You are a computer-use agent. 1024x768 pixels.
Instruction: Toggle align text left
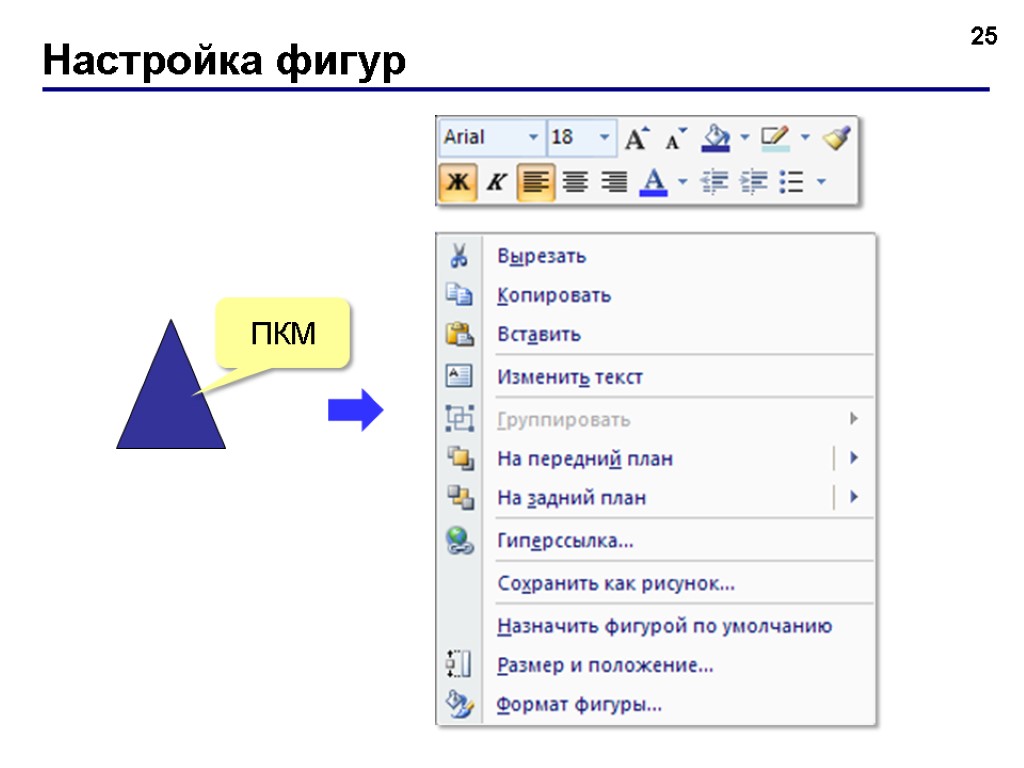536,182
